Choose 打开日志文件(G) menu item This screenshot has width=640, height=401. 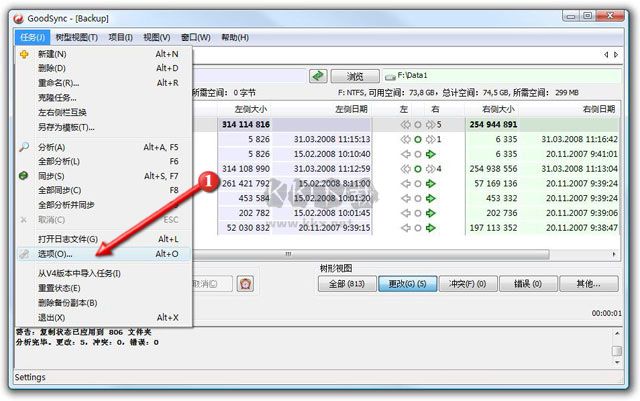pyautogui.click(x=104, y=239)
